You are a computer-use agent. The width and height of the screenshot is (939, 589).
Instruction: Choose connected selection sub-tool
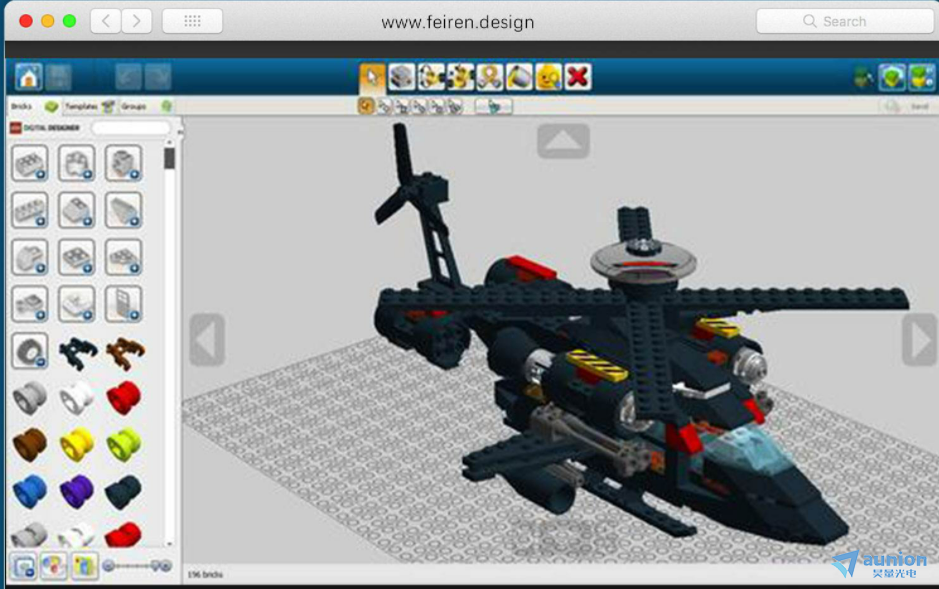click(401, 107)
